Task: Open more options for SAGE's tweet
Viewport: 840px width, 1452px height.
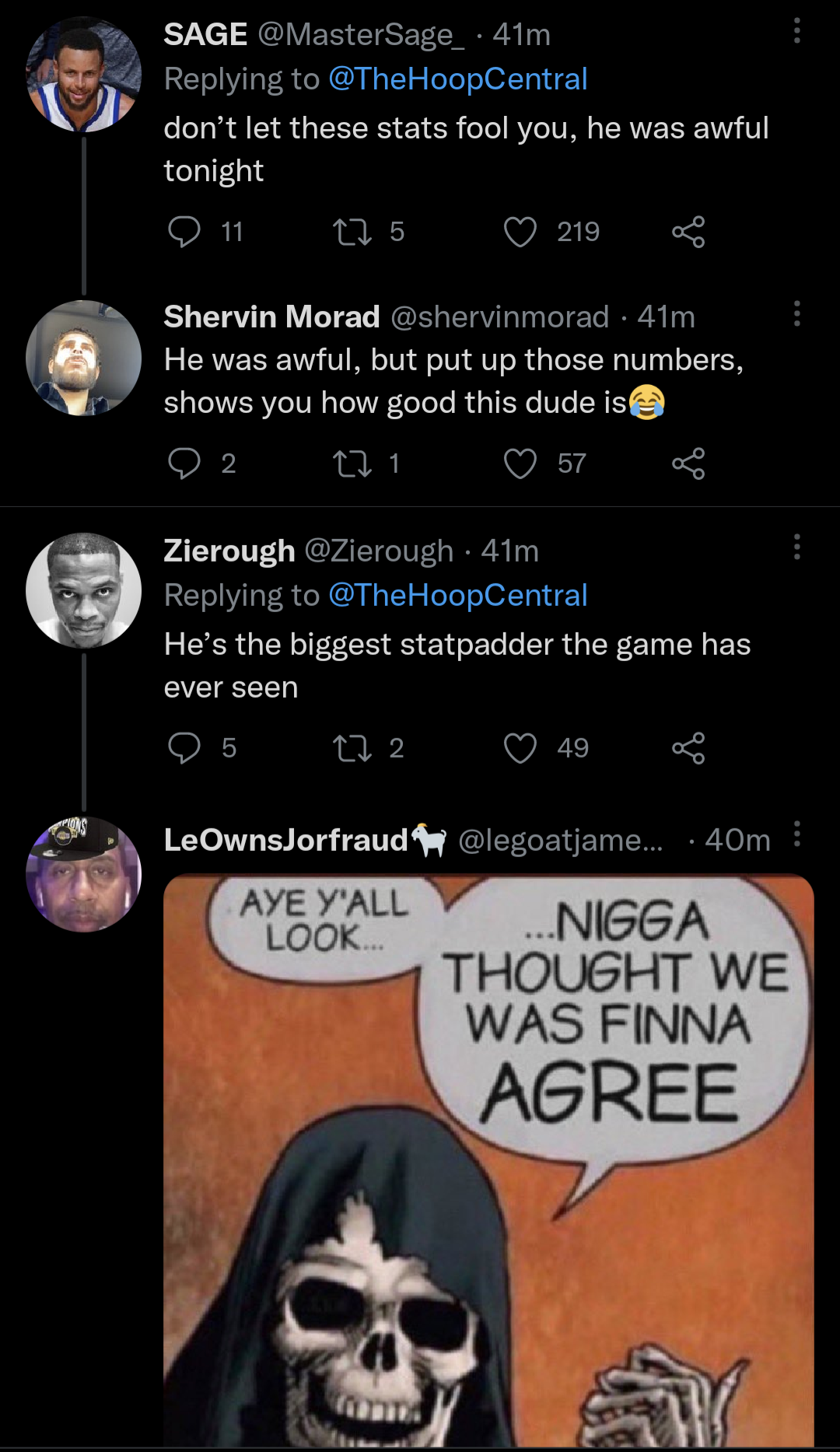Action: (x=796, y=31)
